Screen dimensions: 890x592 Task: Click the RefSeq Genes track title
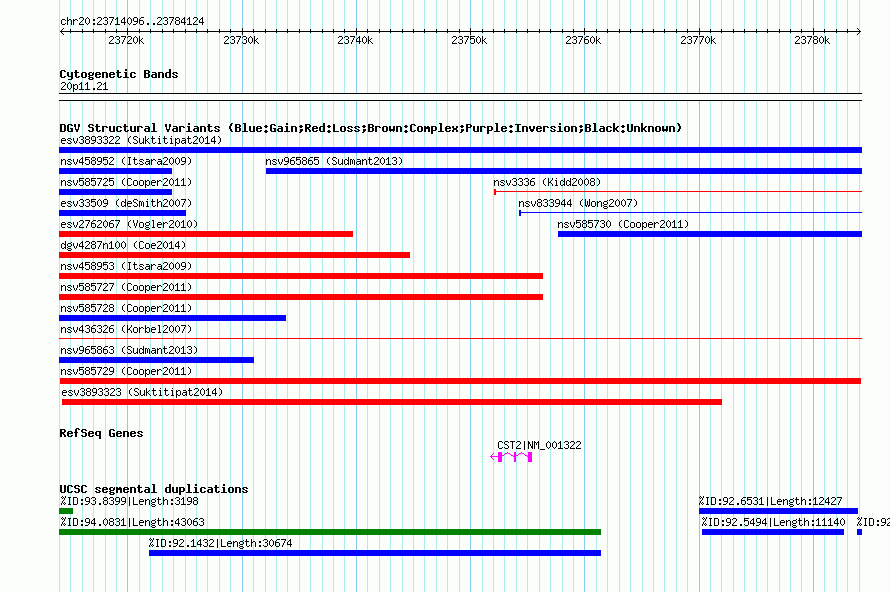[x=101, y=433]
